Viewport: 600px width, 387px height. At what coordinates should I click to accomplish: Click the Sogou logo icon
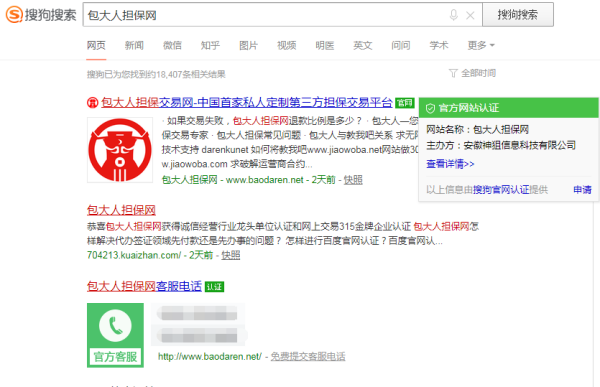tap(14, 15)
